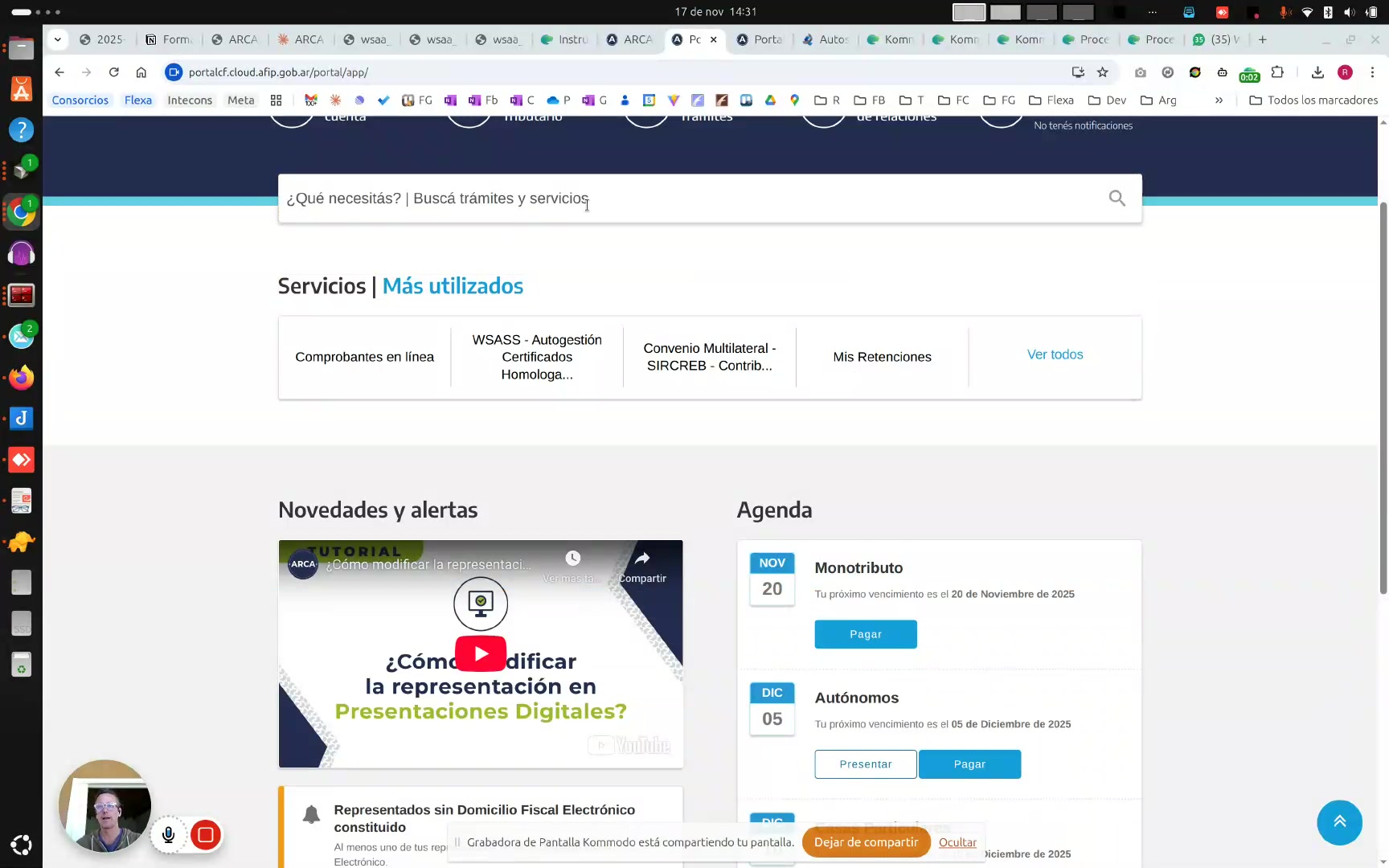The width and height of the screenshot is (1389, 868).
Task: Click the recording timer extension icon
Action: 1249,74
